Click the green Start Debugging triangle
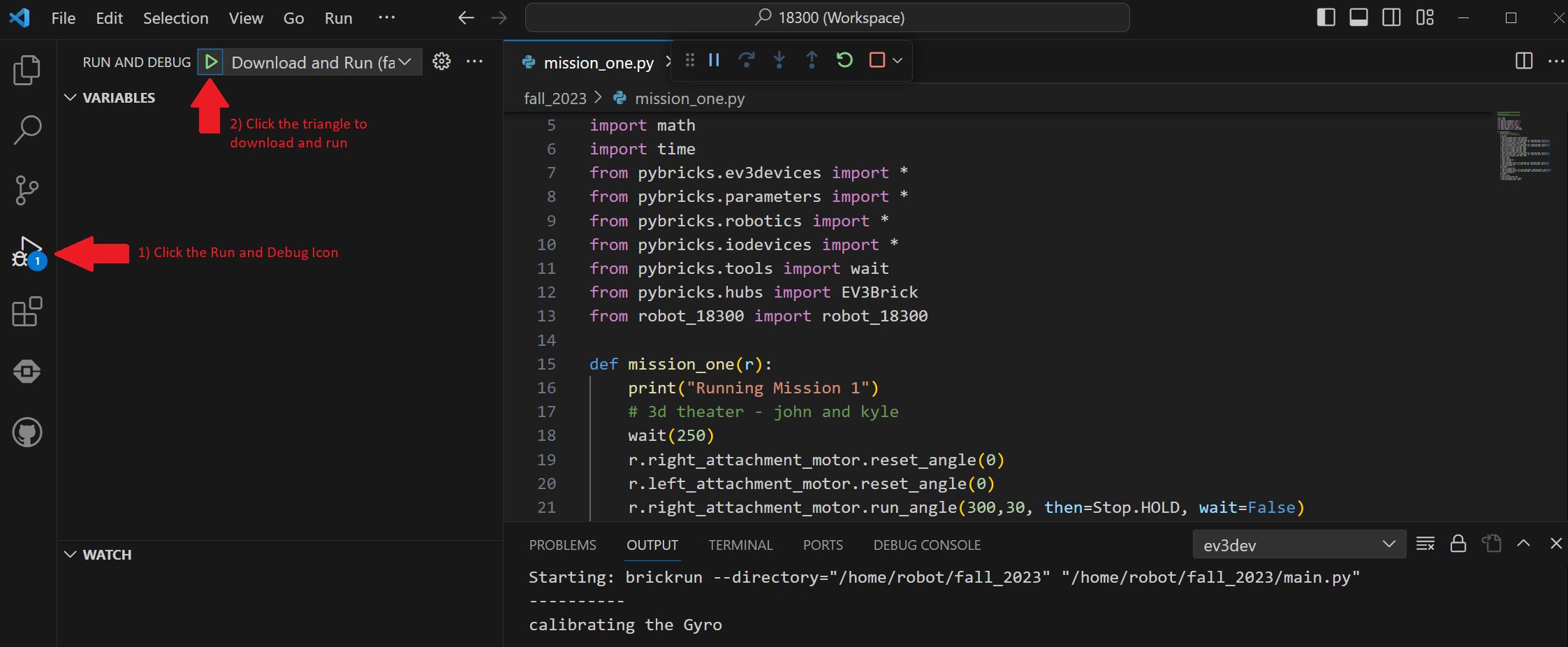This screenshot has width=1568, height=647. 210,62
